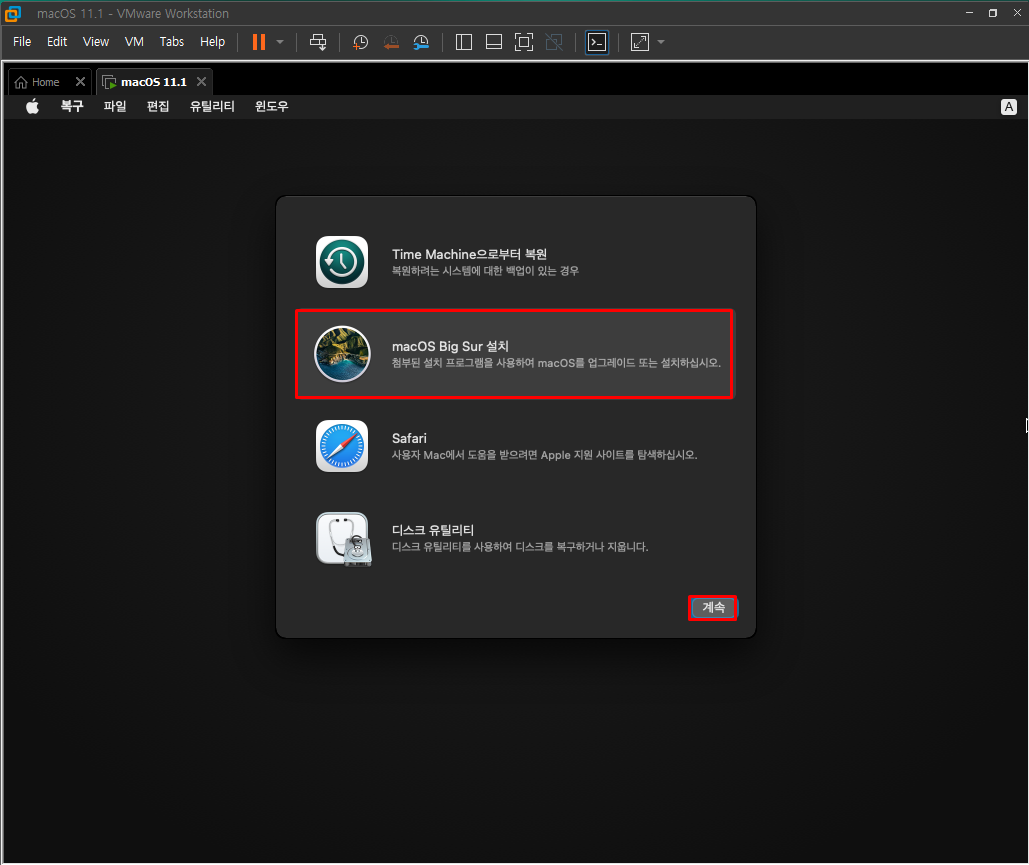Click the macOS 11.1 tab VM icon
Screen dimensions: 1029x865
110,83
